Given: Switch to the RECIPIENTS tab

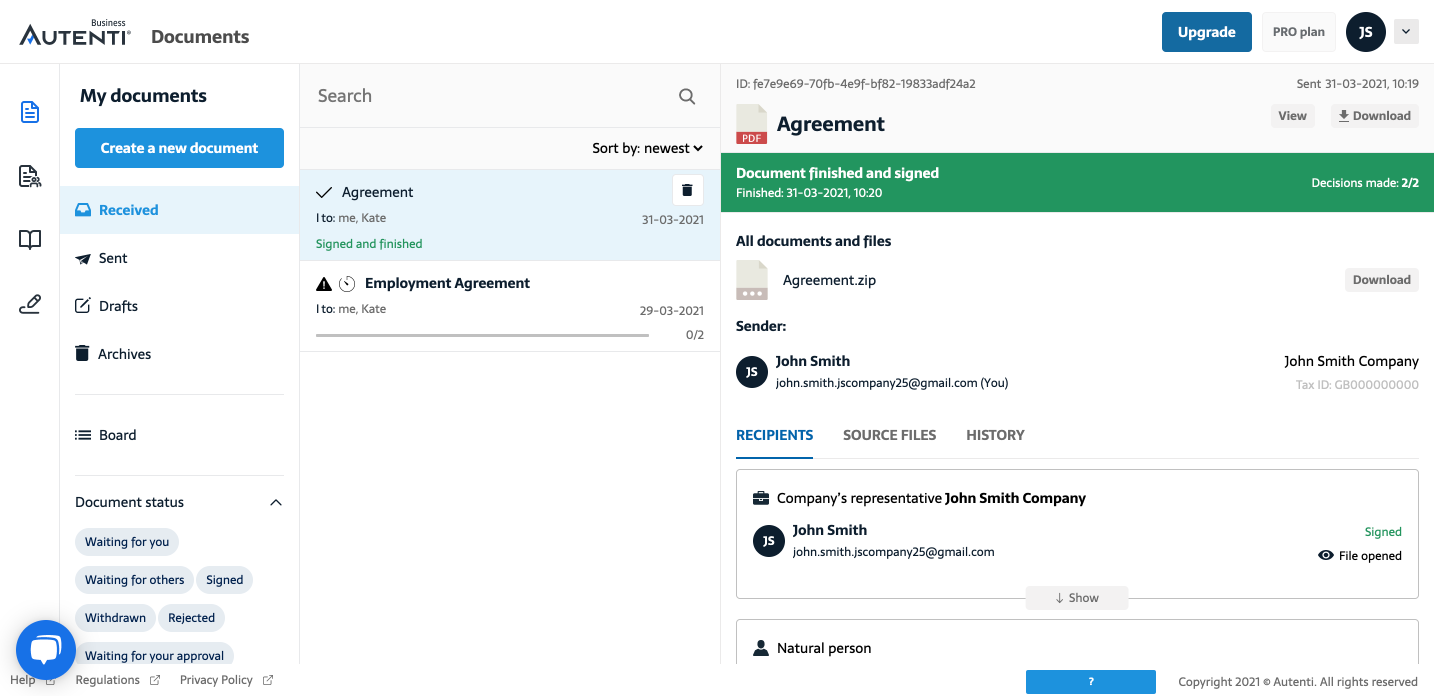Looking at the screenshot, I should point(775,436).
